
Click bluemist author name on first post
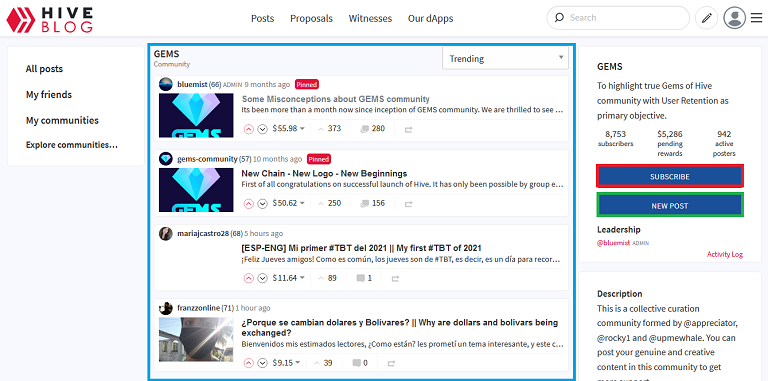point(192,84)
